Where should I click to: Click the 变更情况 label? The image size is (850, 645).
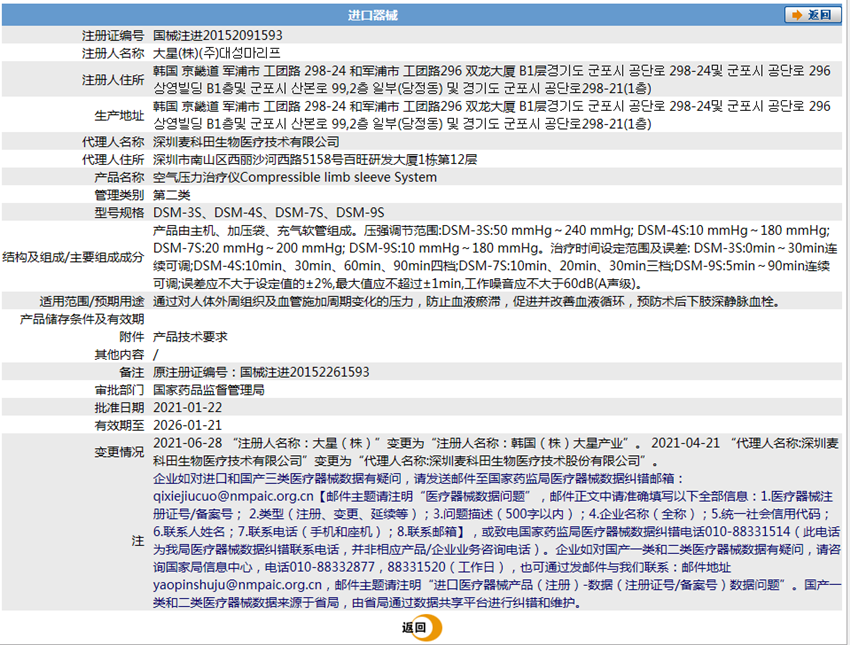coord(119,452)
